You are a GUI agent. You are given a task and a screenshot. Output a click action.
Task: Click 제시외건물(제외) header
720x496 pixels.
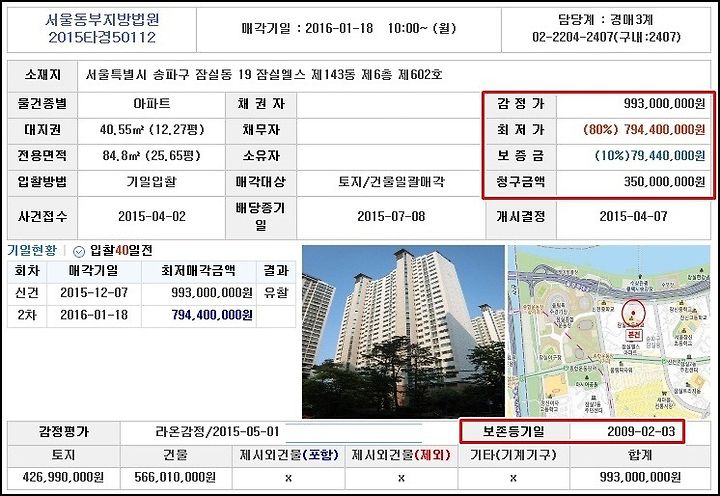click(x=401, y=455)
